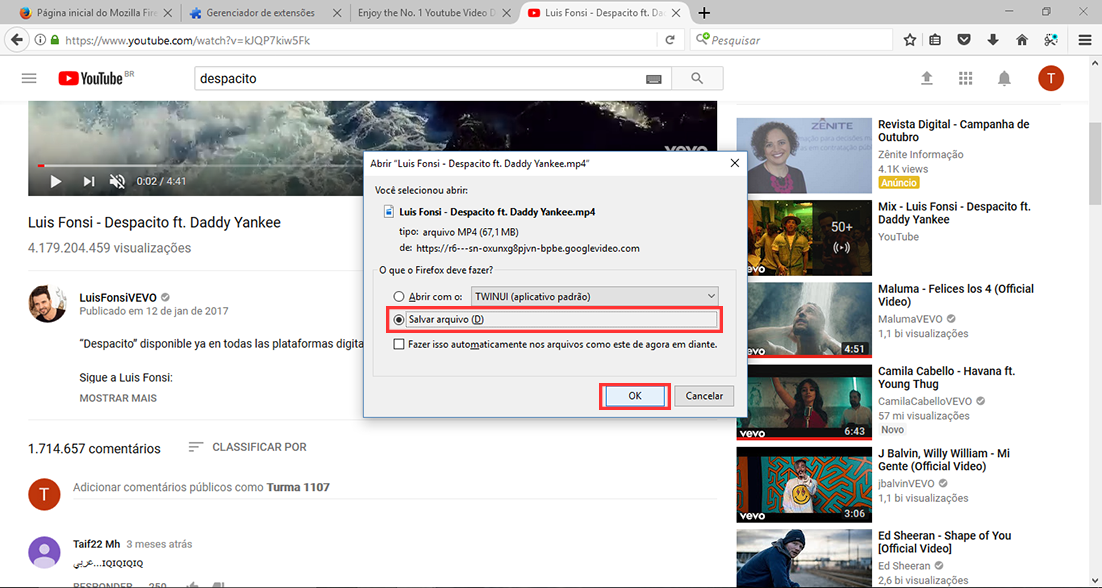Click the video downloader extension icon
Viewport: 1102px width, 588px height.
(1051, 40)
